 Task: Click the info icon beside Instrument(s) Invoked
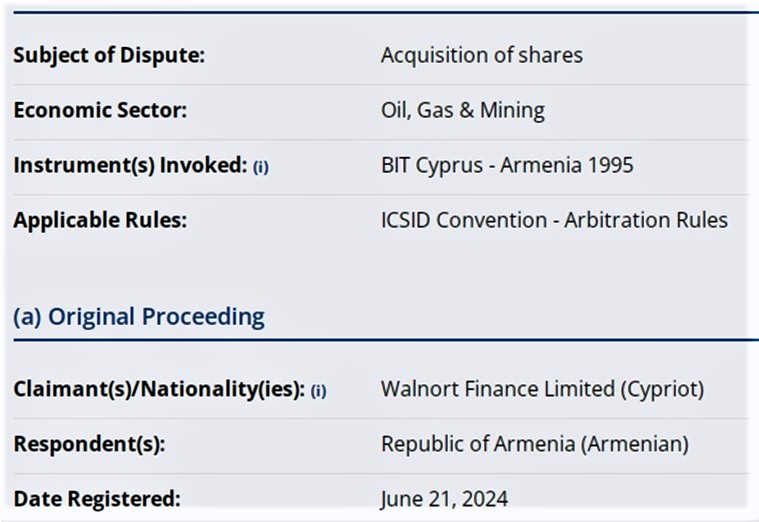(260, 168)
